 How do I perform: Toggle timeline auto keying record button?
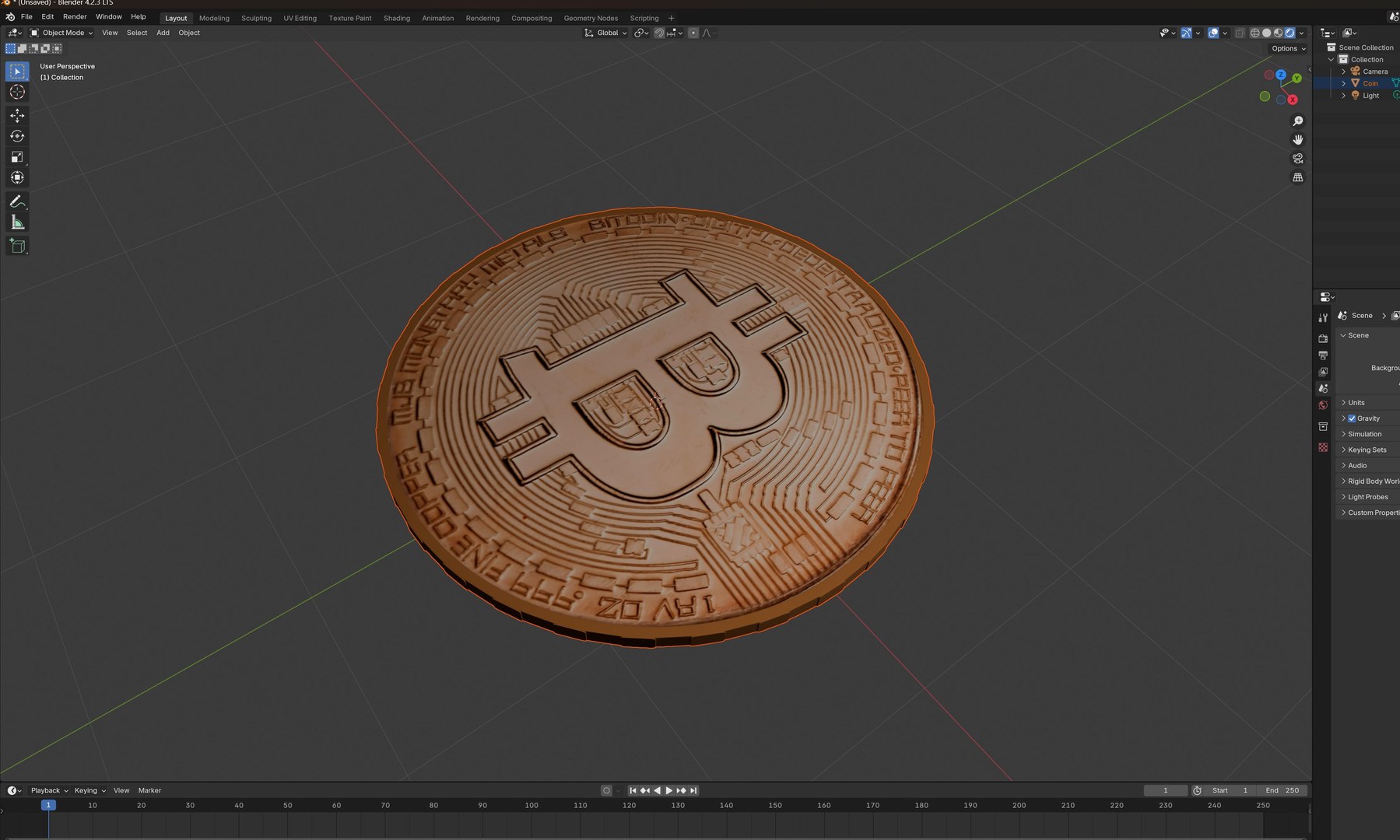(x=606, y=790)
